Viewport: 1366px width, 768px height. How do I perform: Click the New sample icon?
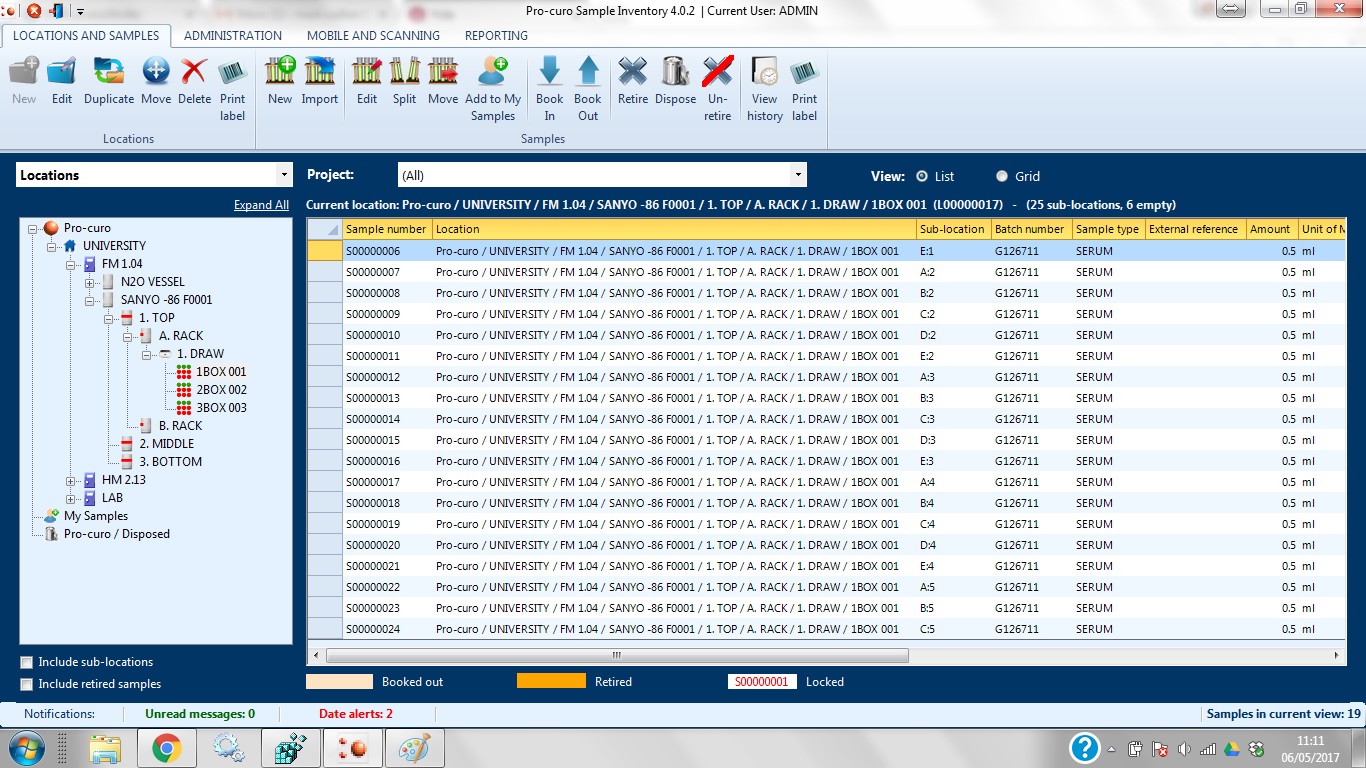pyautogui.click(x=280, y=72)
